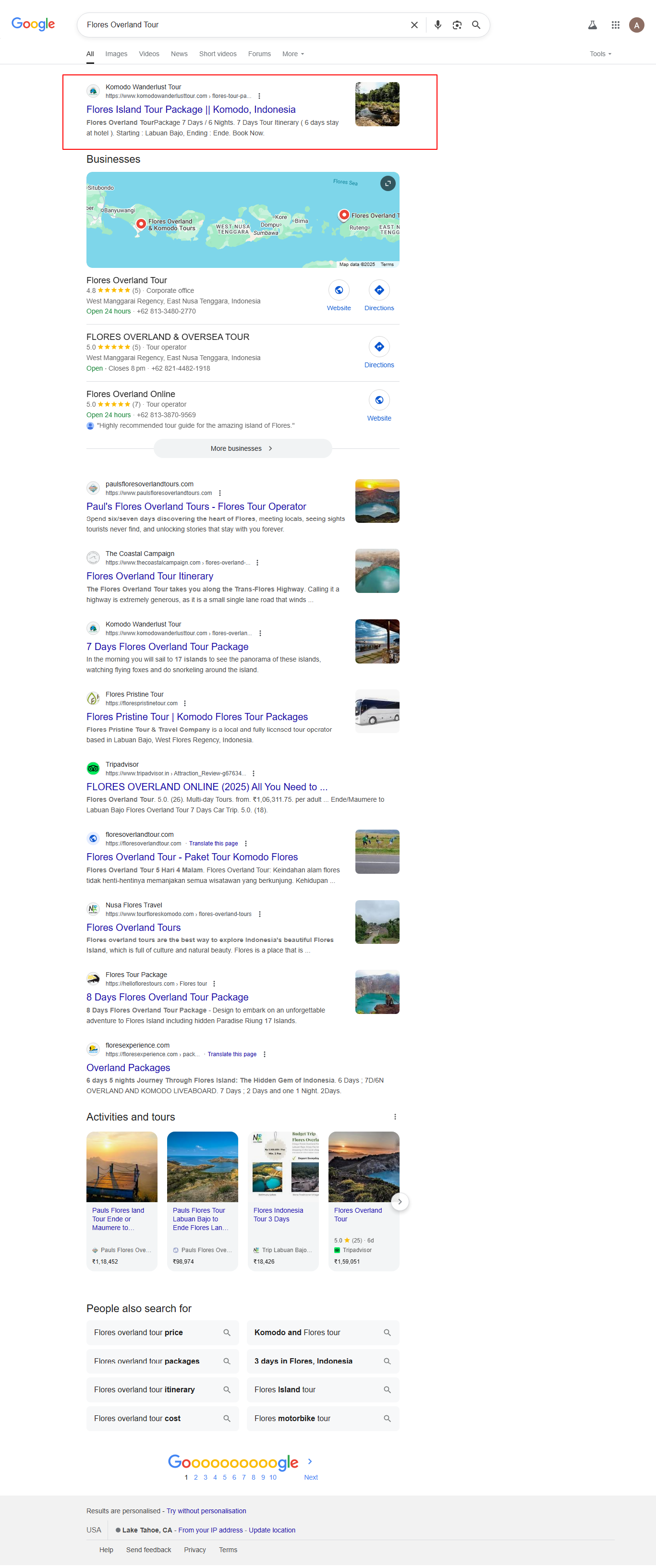Viewport: 656px width, 1568px height.
Task: Open Paul's Flores Overland Tours link
Action: point(196,506)
